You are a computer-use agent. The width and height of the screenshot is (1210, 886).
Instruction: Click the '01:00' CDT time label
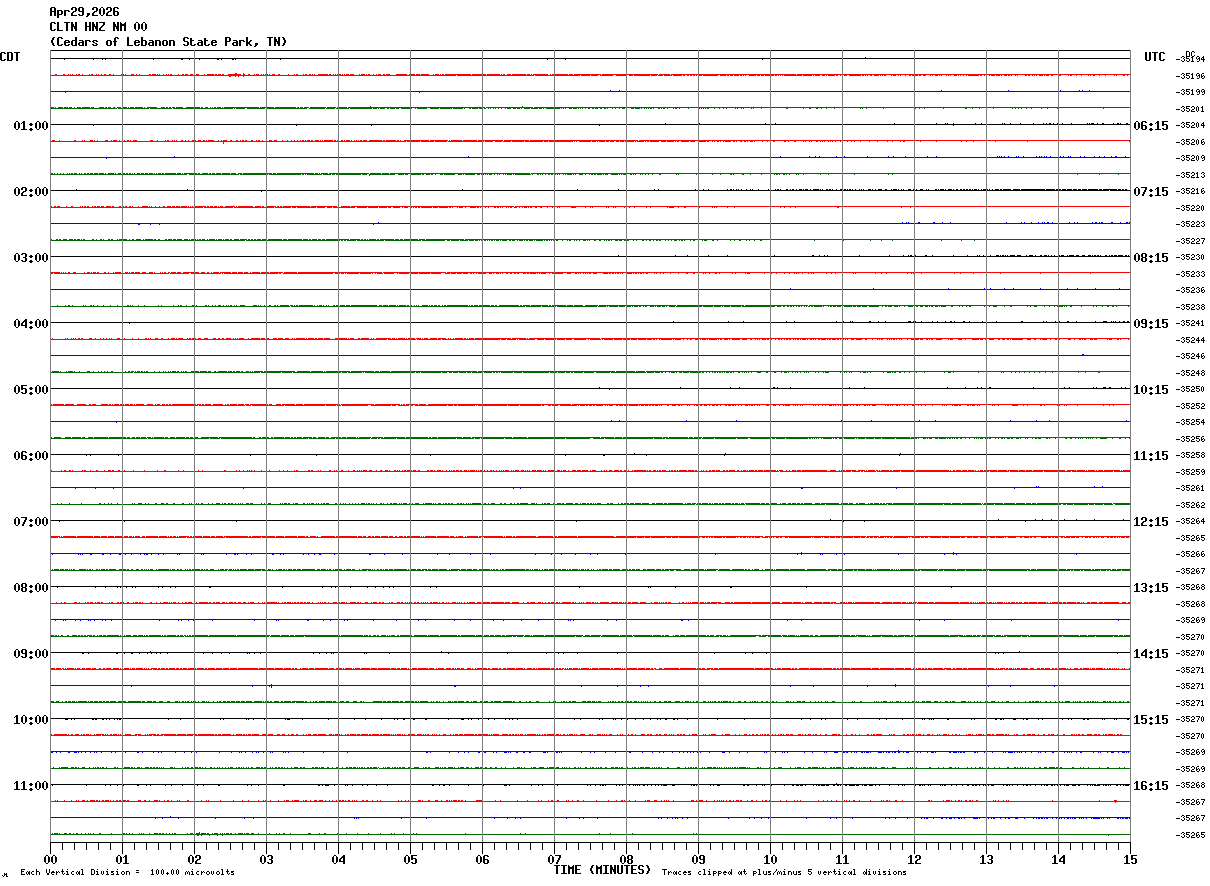pyautogui.click(x=31, y=126)
